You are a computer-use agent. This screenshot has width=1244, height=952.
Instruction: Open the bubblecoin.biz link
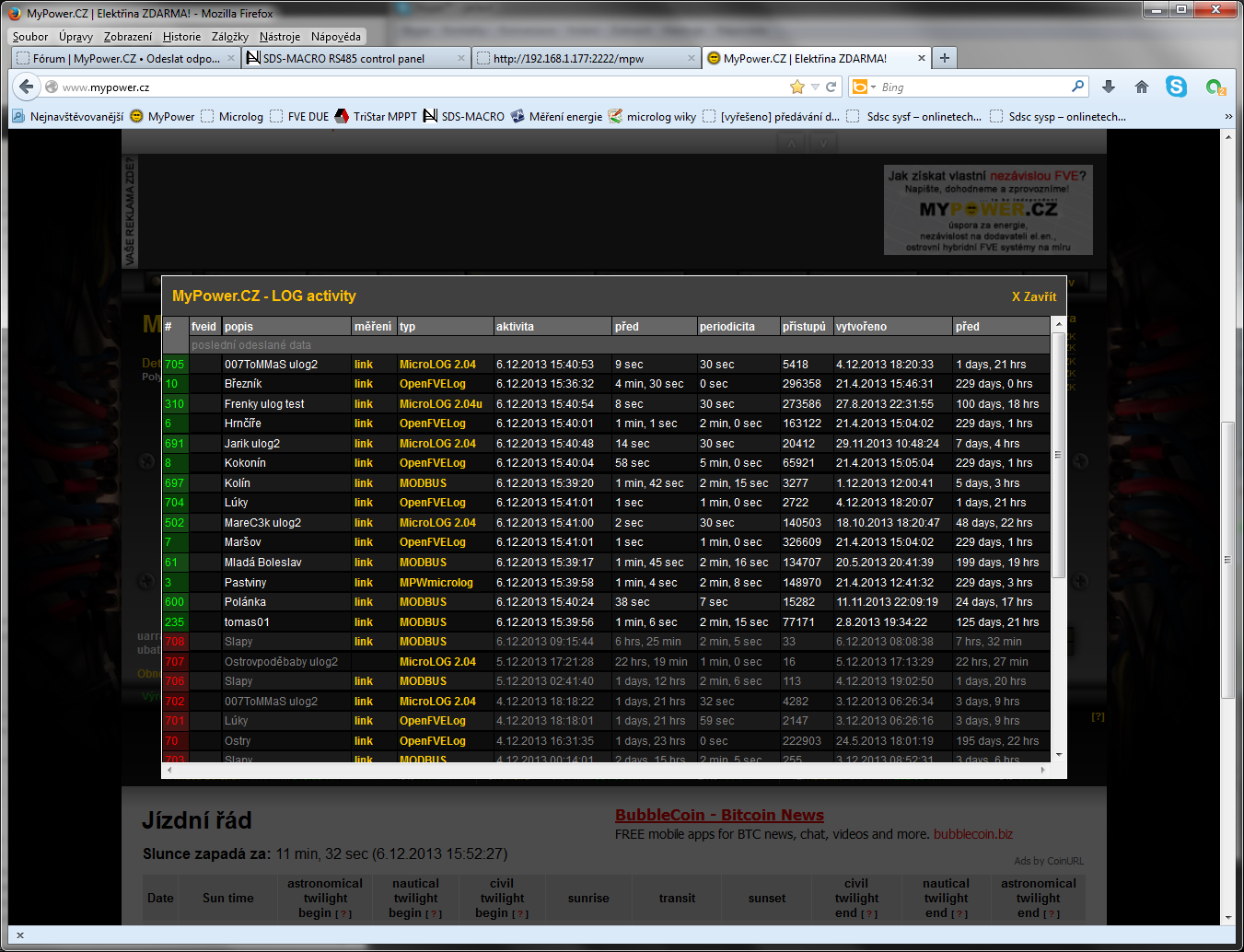(973, 834)
